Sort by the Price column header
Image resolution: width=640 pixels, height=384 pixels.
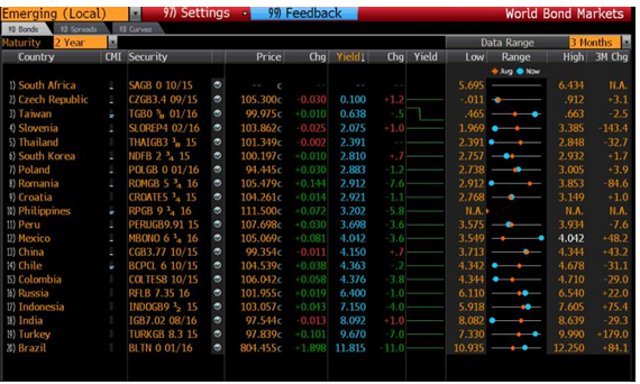click(x=268, y=57)
